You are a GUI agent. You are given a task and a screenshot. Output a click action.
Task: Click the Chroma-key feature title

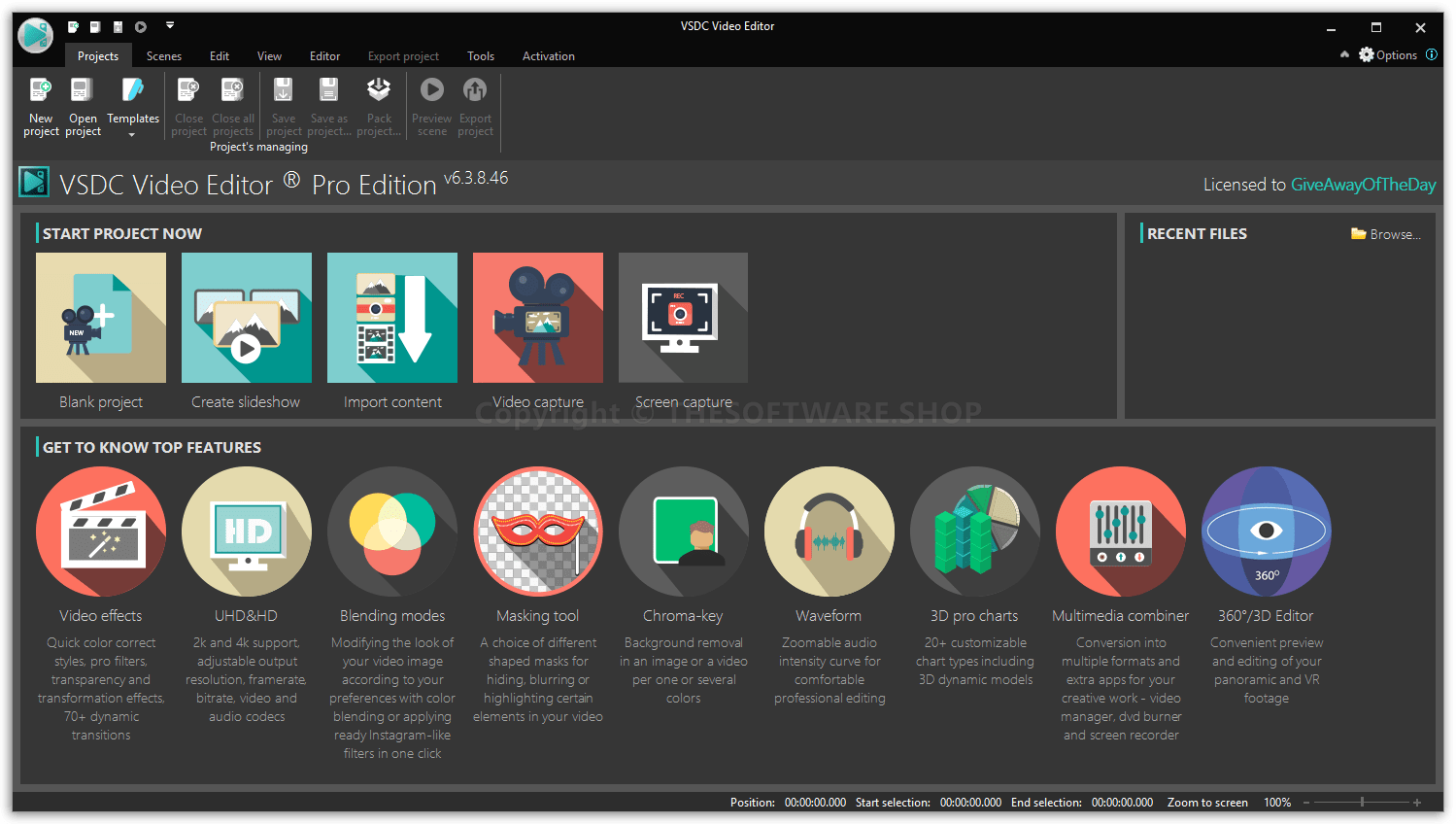(683, 616)
